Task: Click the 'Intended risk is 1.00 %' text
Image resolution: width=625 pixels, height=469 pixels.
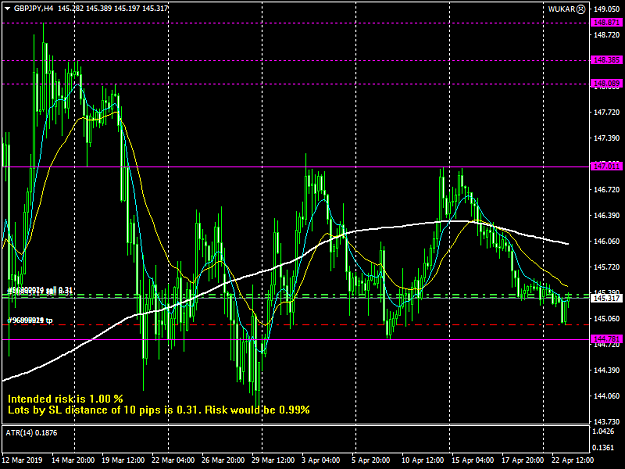Action: tap(65, 399)
